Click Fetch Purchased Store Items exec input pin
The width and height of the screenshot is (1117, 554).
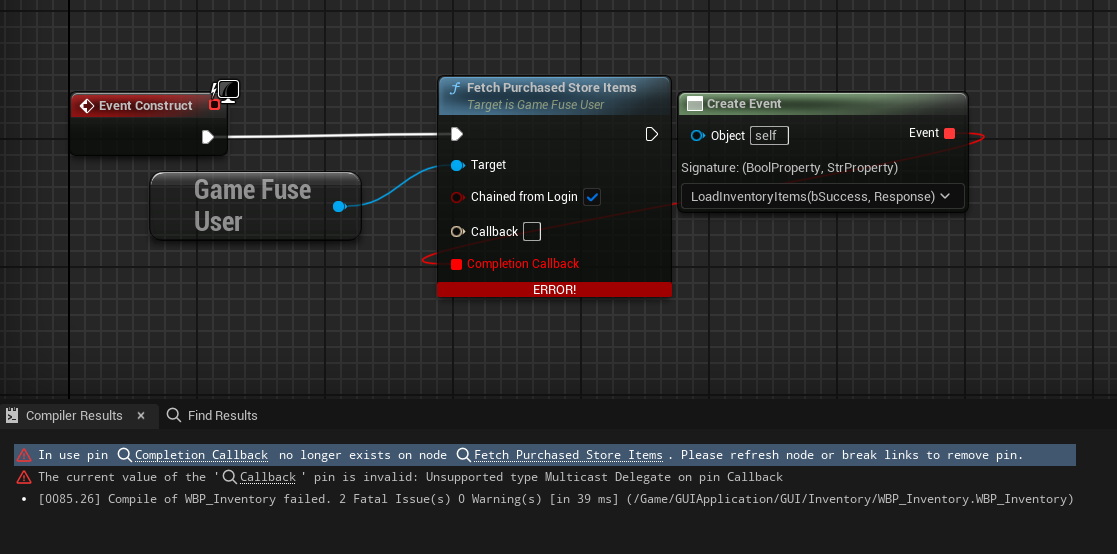pyautogui.click(x=457, y=134)
